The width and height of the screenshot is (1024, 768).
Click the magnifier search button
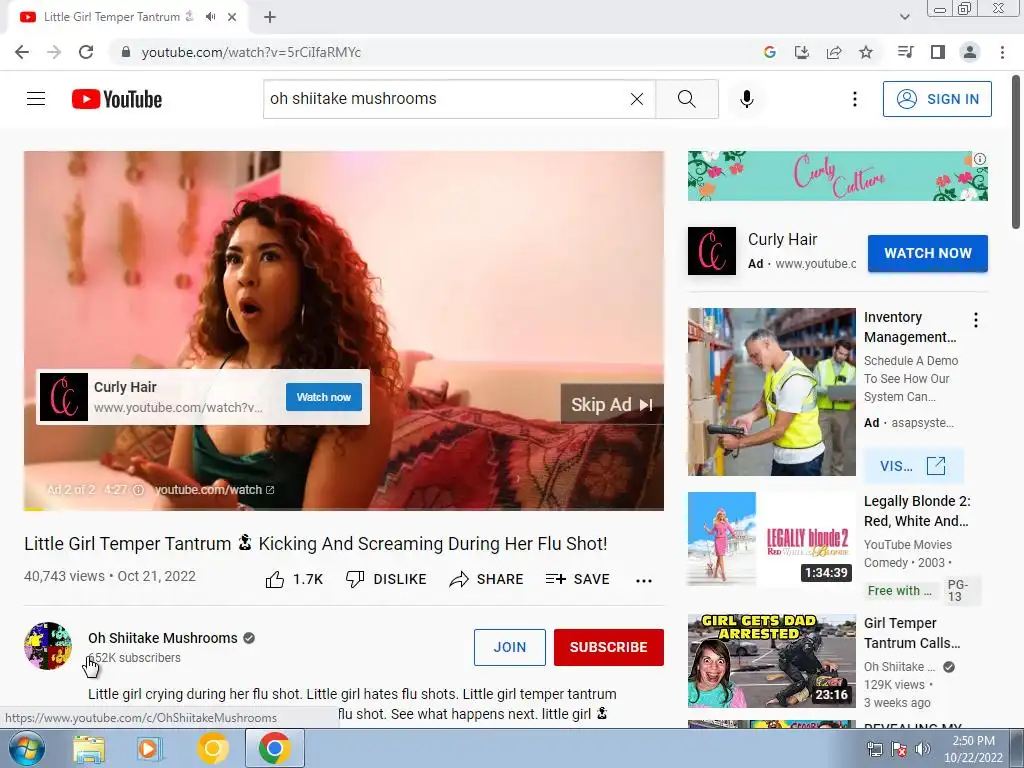point(686,99)
